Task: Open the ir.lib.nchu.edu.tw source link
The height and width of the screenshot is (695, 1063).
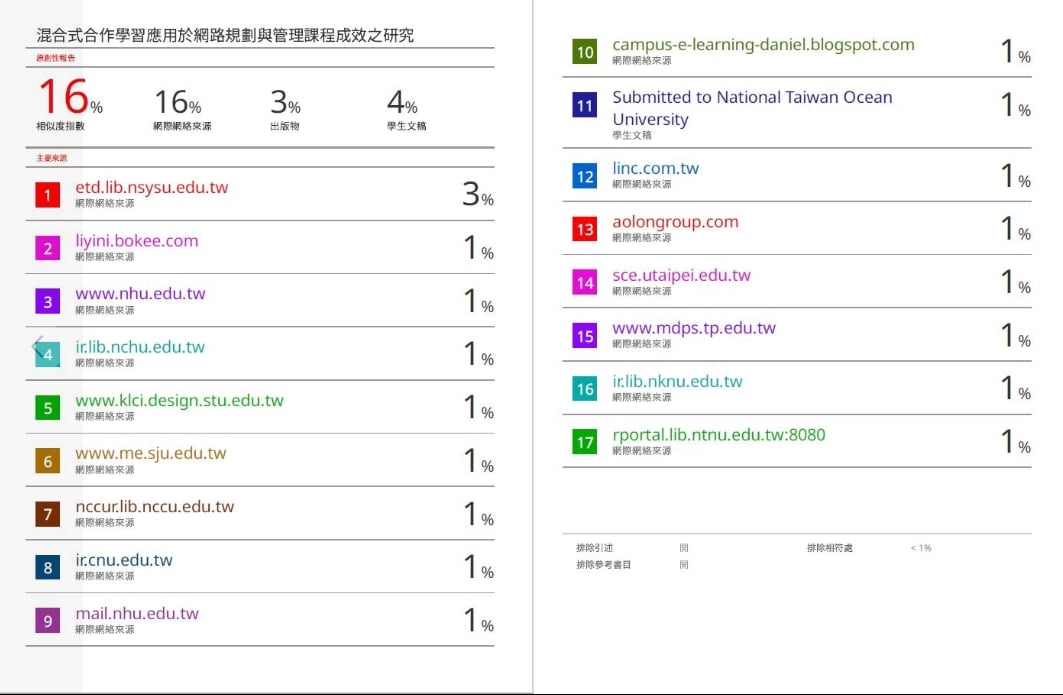Action: pyautogui.click(x=140, y=347)
